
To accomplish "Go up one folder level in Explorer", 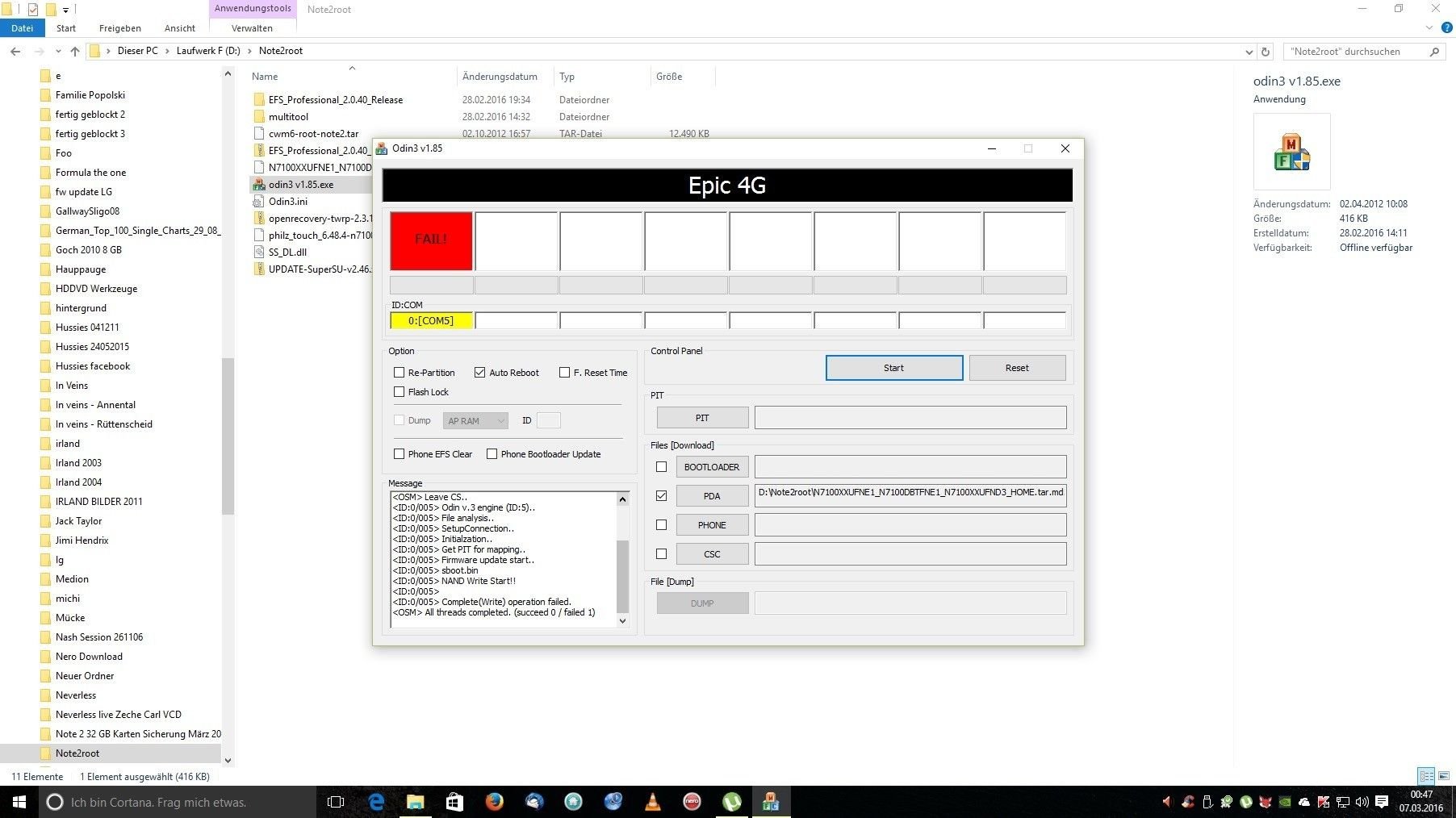I will click(75, 51).
